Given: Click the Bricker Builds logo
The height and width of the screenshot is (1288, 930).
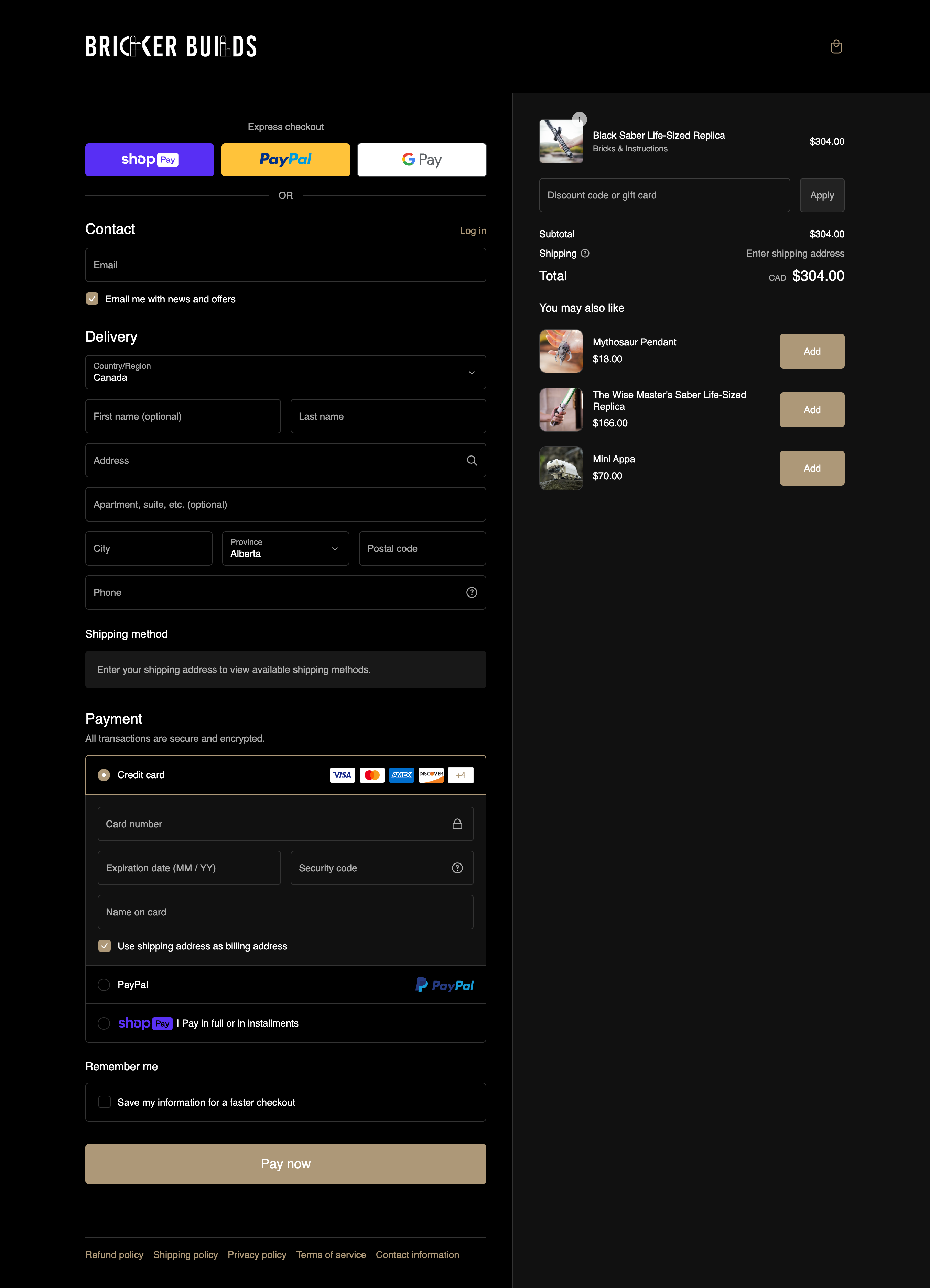Looking at the screenshot, I should (x=171, y=46).
